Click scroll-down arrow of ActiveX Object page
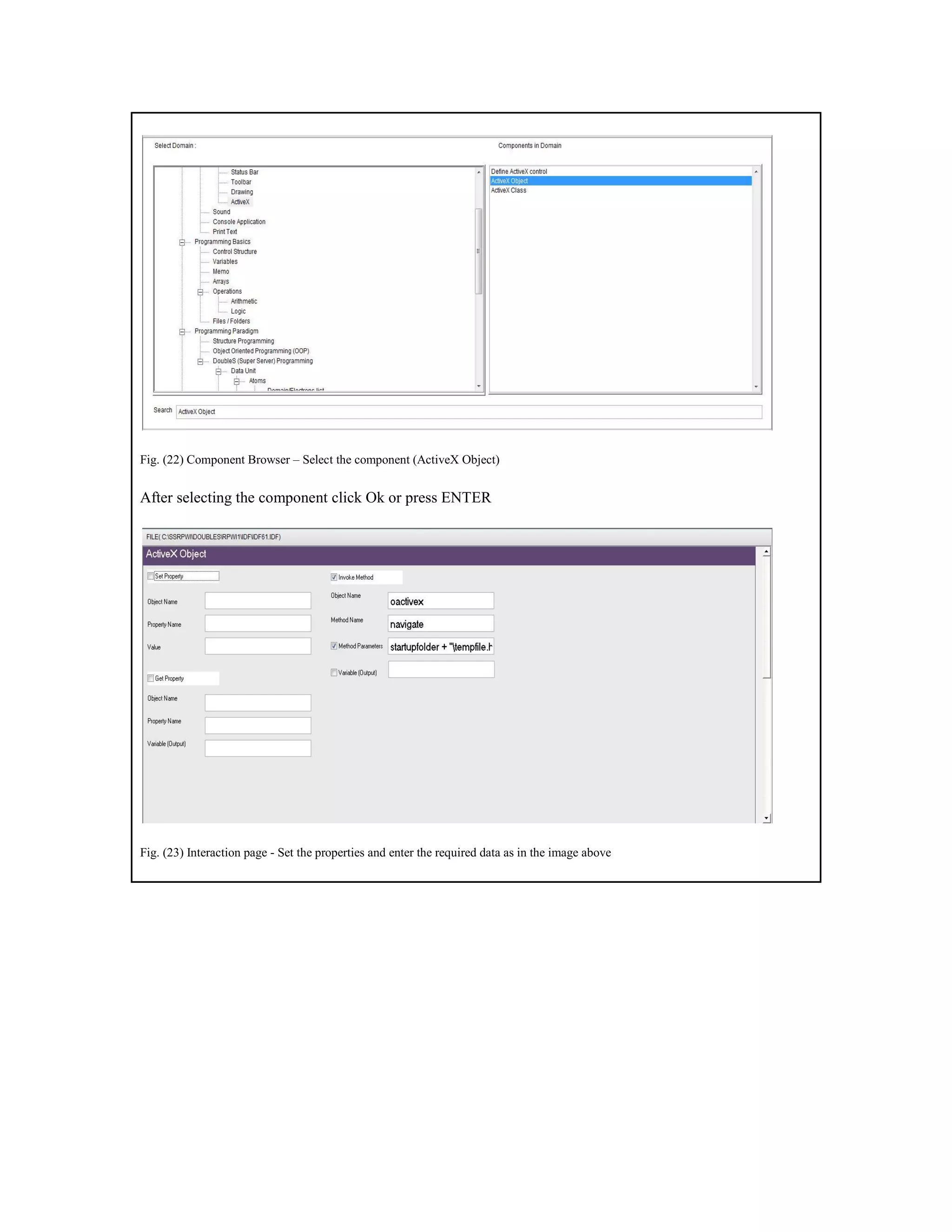The width and height of the screenshot is (952, 1232). pos(766,818)
